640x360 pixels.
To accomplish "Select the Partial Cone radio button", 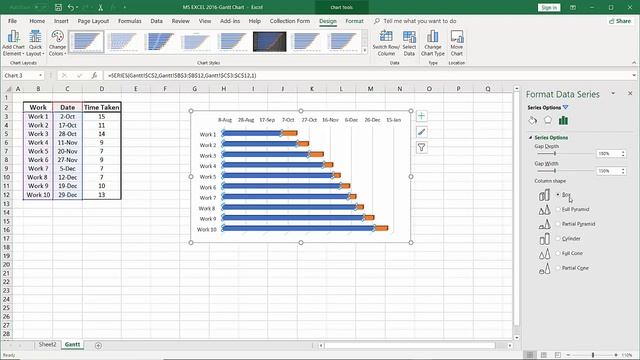I will (x=558, y=268).
